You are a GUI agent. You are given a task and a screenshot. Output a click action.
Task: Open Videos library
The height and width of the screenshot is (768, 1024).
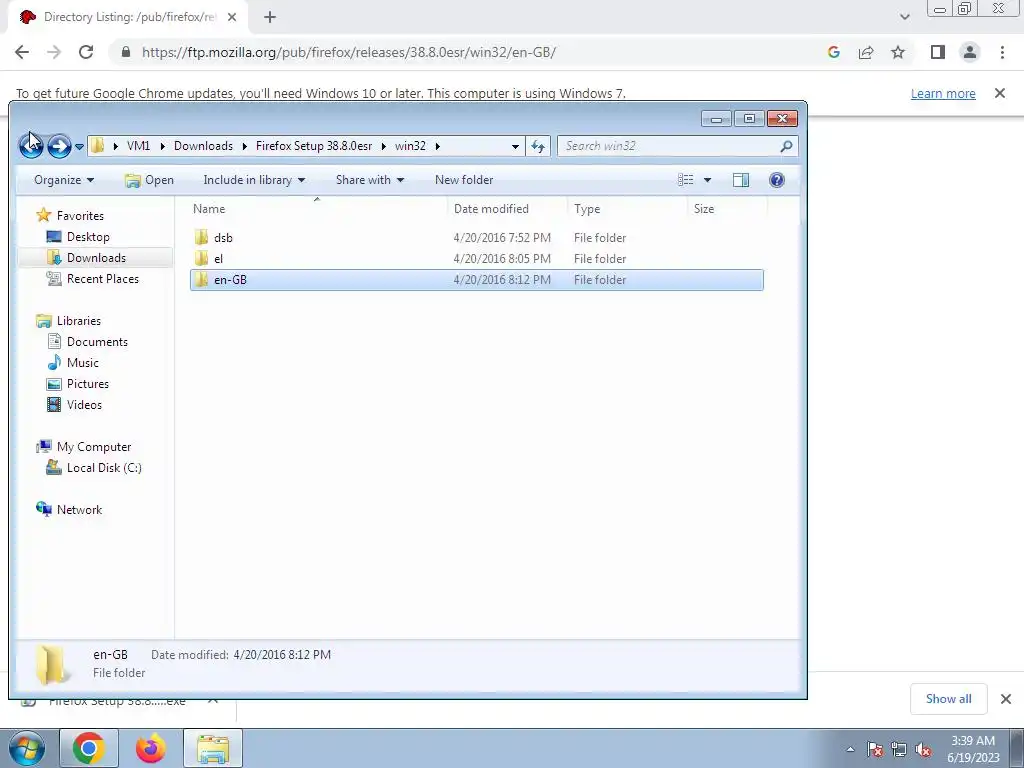(84, 404)
